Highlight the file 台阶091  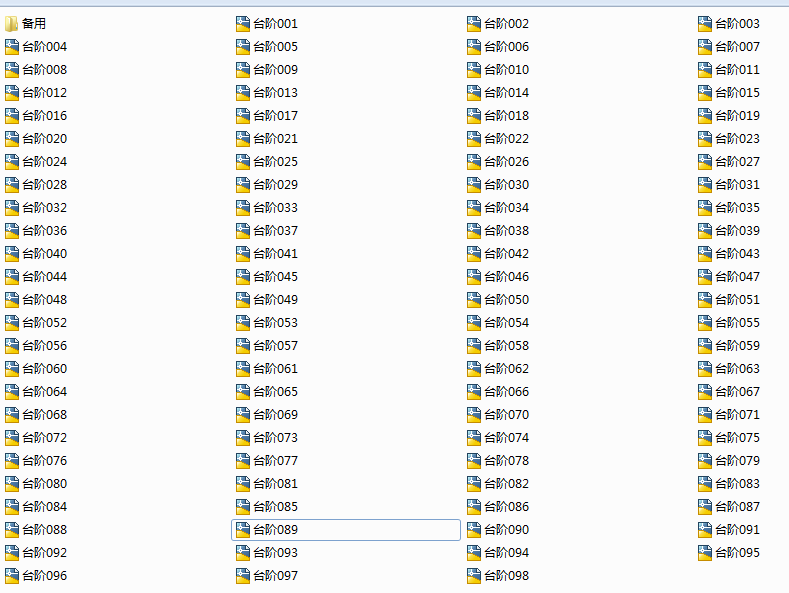(x=737, y=530)
